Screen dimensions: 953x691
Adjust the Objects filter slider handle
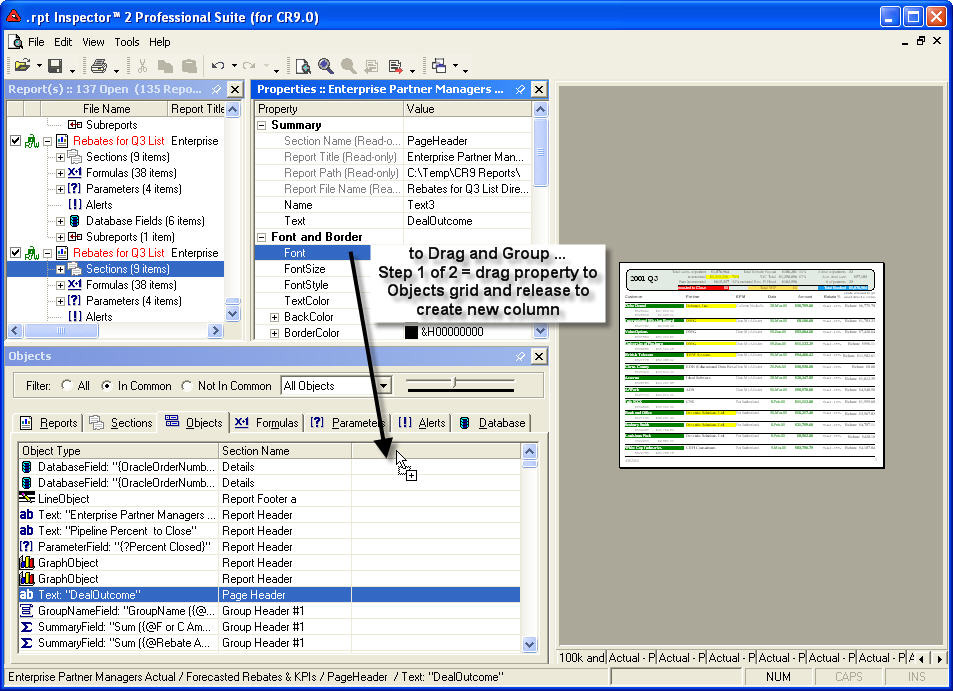pos(455,382)
